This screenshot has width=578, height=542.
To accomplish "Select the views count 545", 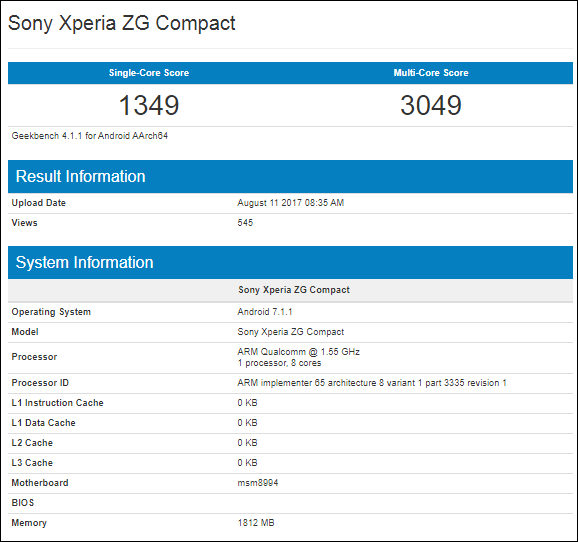I will [245, 223].
